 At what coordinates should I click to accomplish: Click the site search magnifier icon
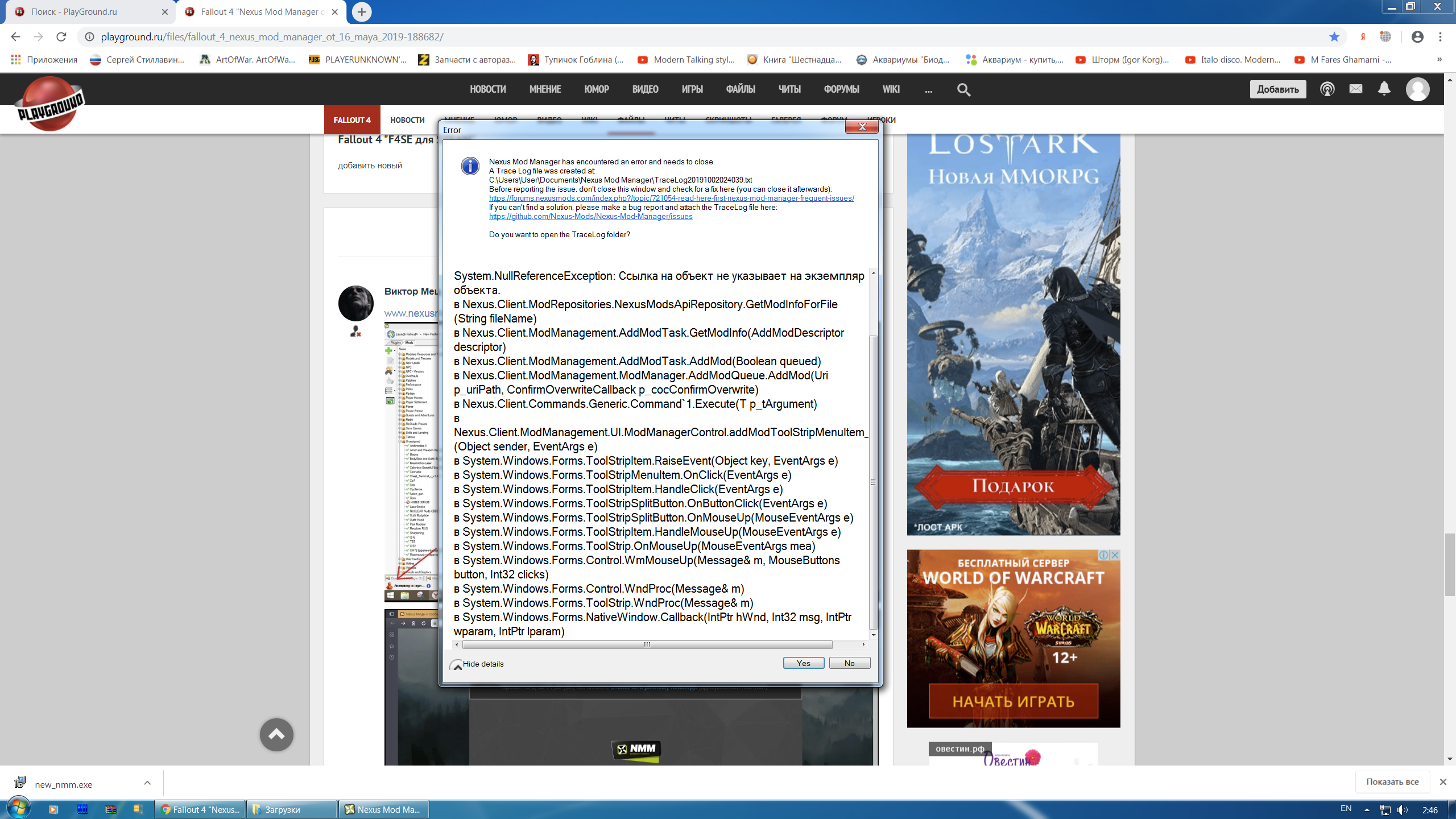pyautogui.click(x=963, y=89)
